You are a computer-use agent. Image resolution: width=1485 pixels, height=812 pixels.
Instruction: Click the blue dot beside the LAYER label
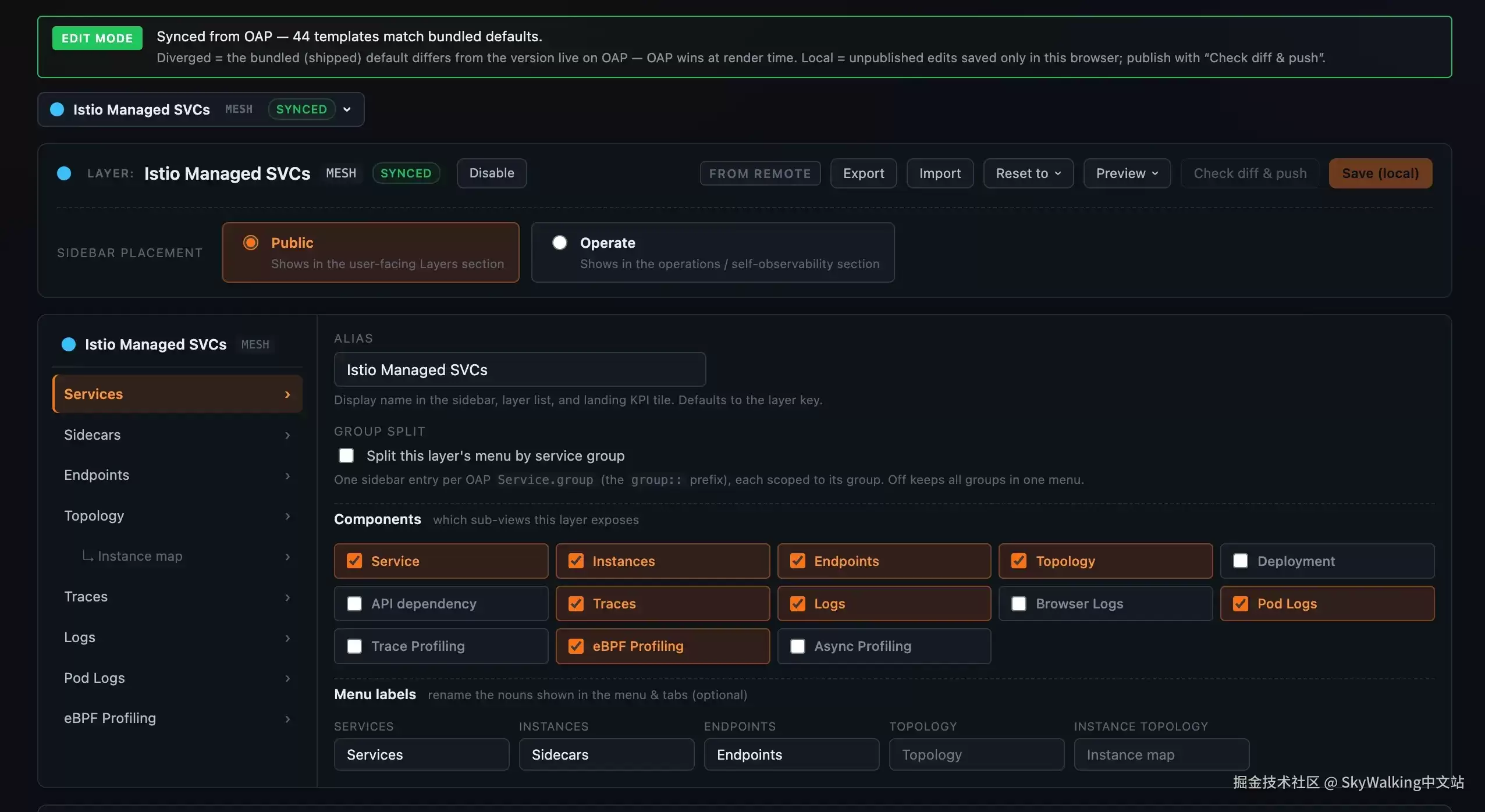[x=64, y=173]
